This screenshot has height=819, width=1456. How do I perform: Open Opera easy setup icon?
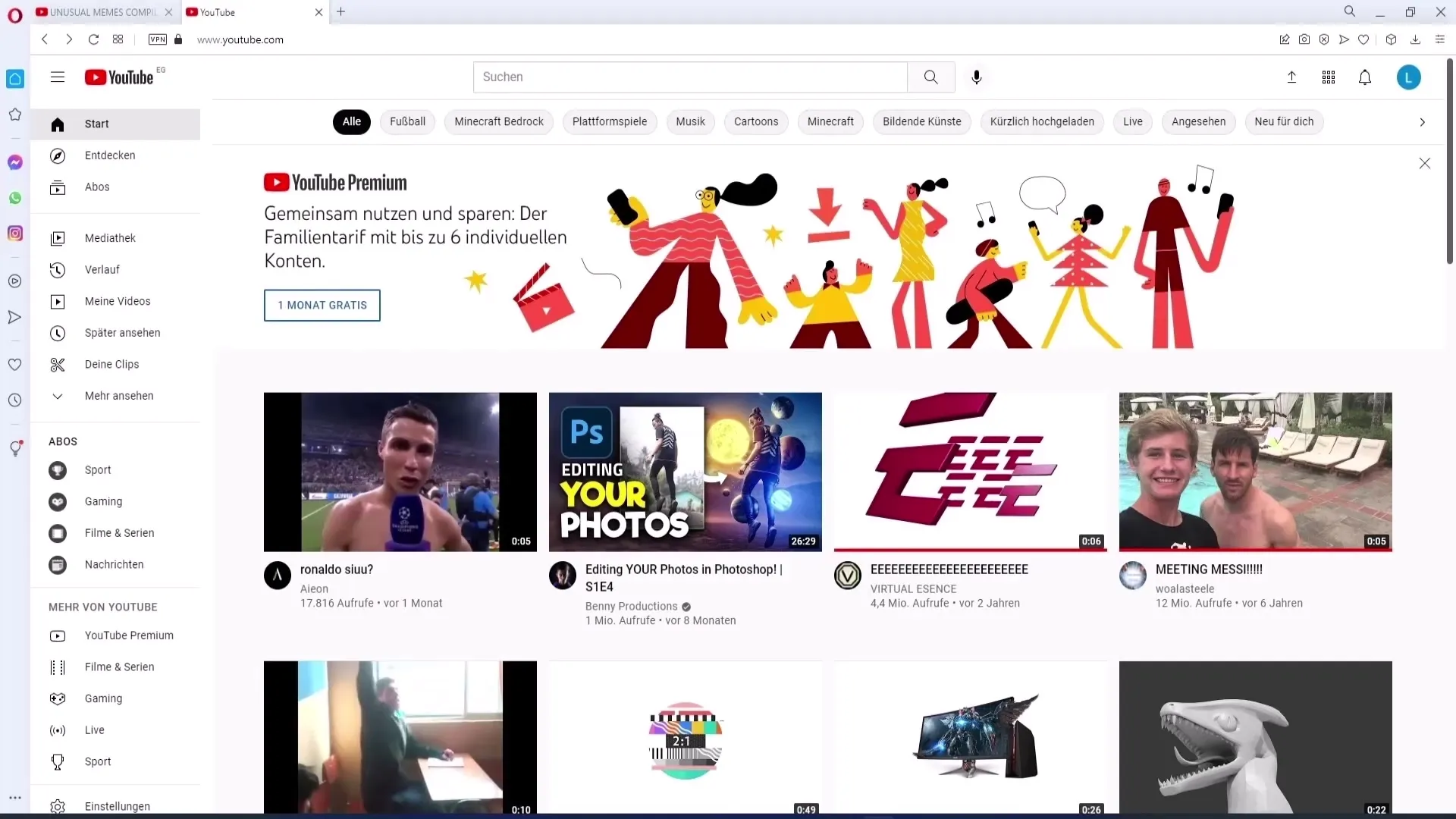tap(1440, 39)
